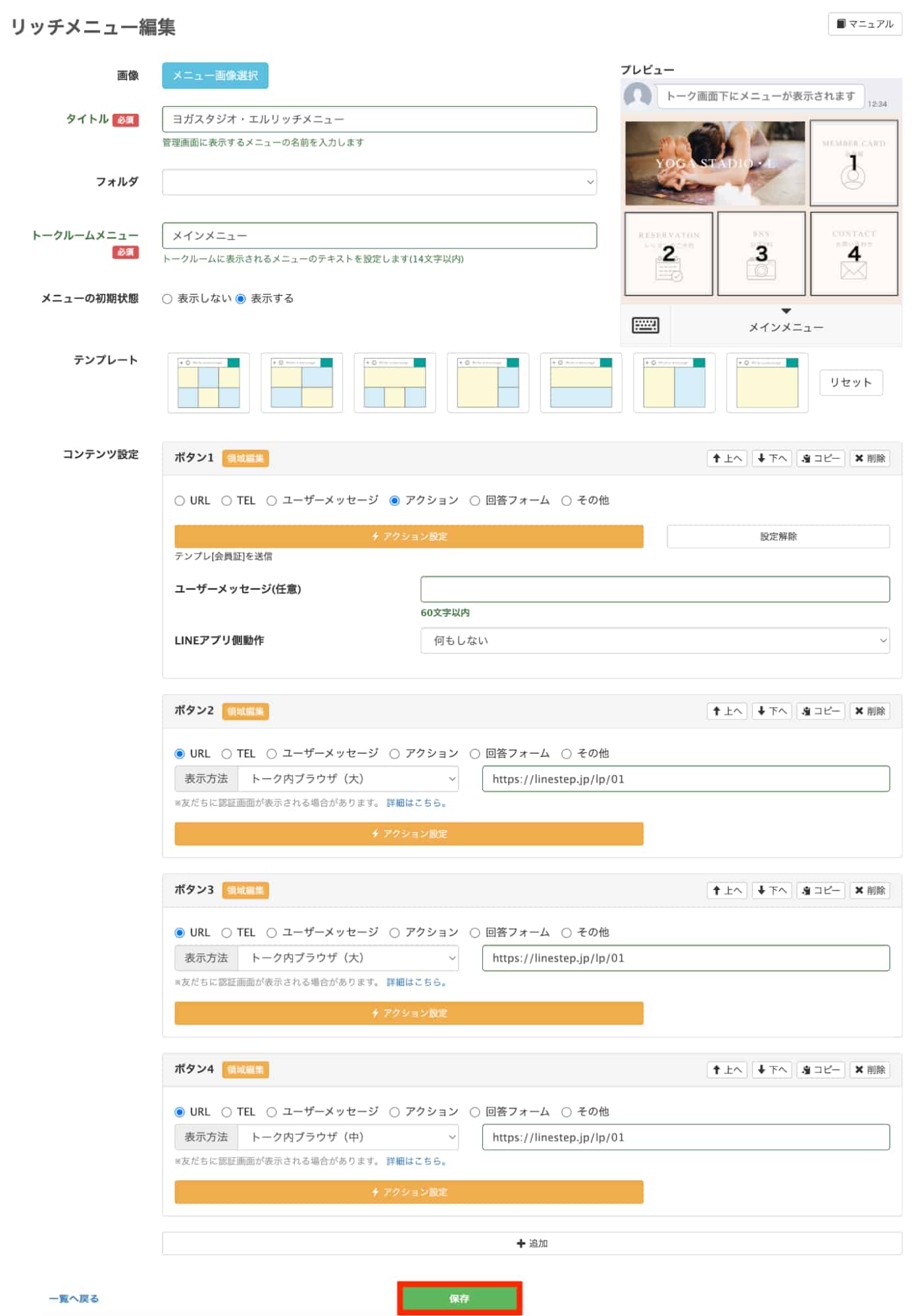Viewport: 914px width, 1316px height.
Task: Select template with one wide top, three bottom
Action: pyautogui.click(x=395, y=382)
